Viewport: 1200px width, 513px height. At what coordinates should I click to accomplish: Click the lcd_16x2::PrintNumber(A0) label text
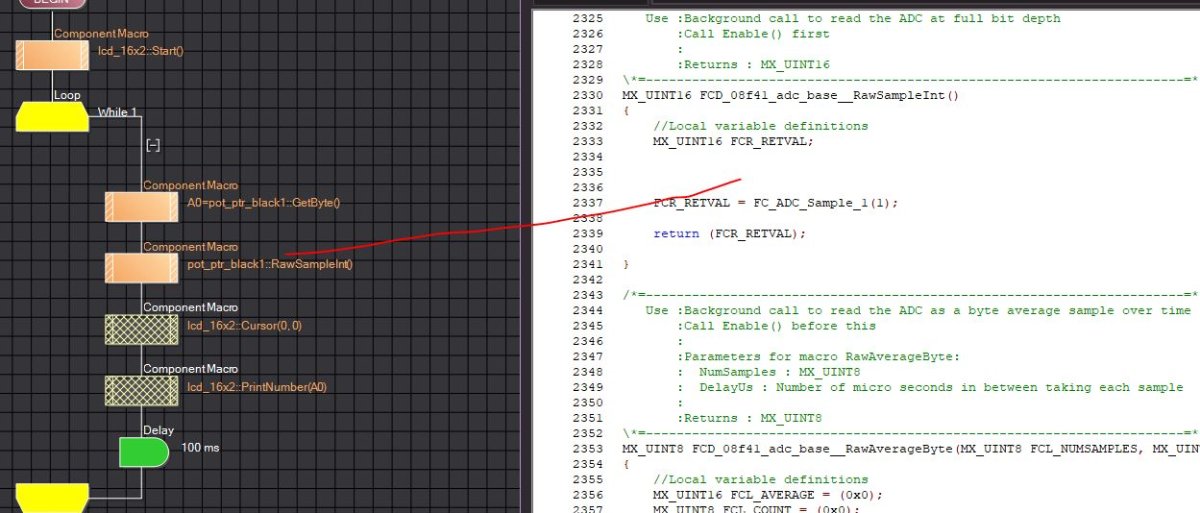tap(256, 387)
